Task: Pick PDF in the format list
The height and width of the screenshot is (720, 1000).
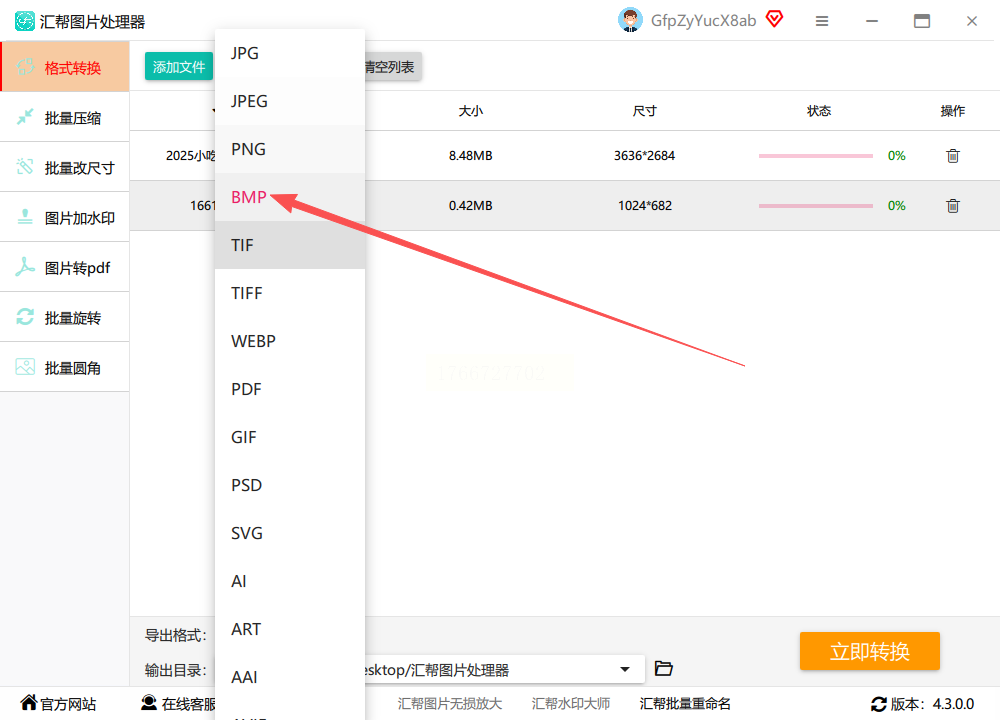Action: coord(290,389)
